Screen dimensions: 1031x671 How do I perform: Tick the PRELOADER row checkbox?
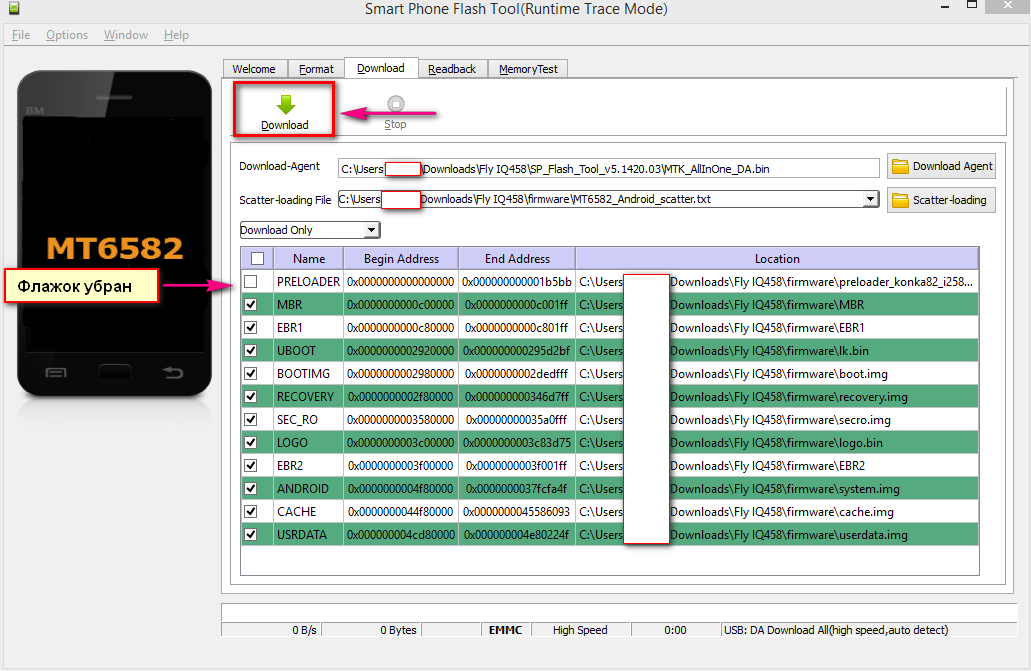pyautogui.click(x=251, y=282)
